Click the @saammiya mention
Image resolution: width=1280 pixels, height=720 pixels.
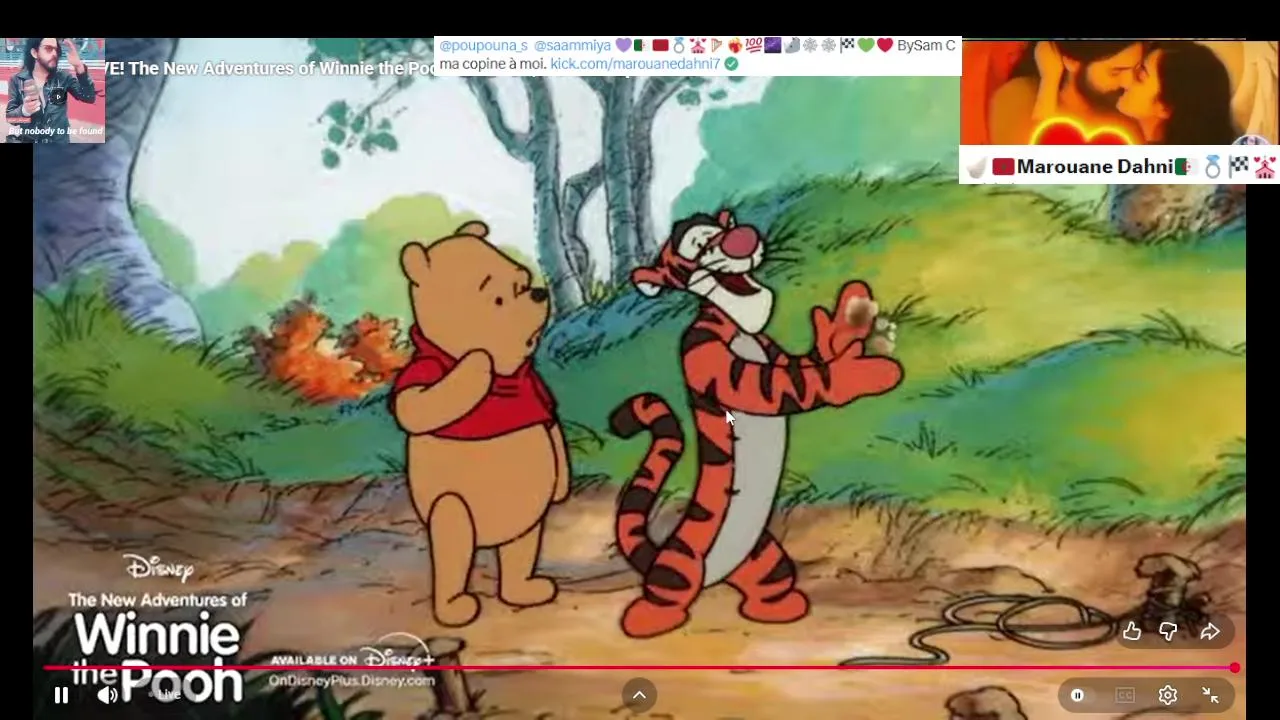pyautogui.click(x=572, y=45)
